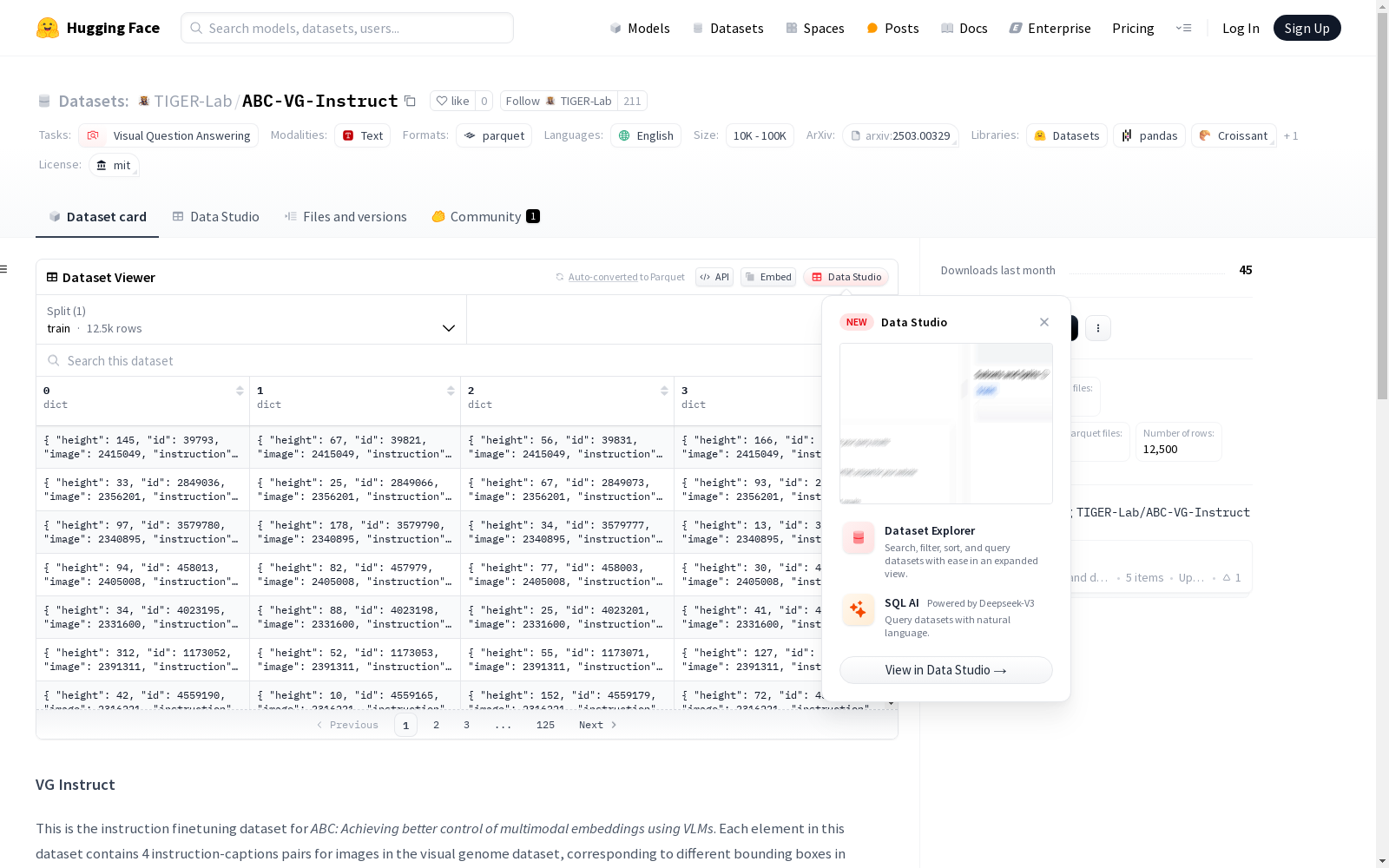The width and height of the screenshot is (1389, 868).
Task: Click the cell with "id": 1173071
Action: click(x=567, y=660)
